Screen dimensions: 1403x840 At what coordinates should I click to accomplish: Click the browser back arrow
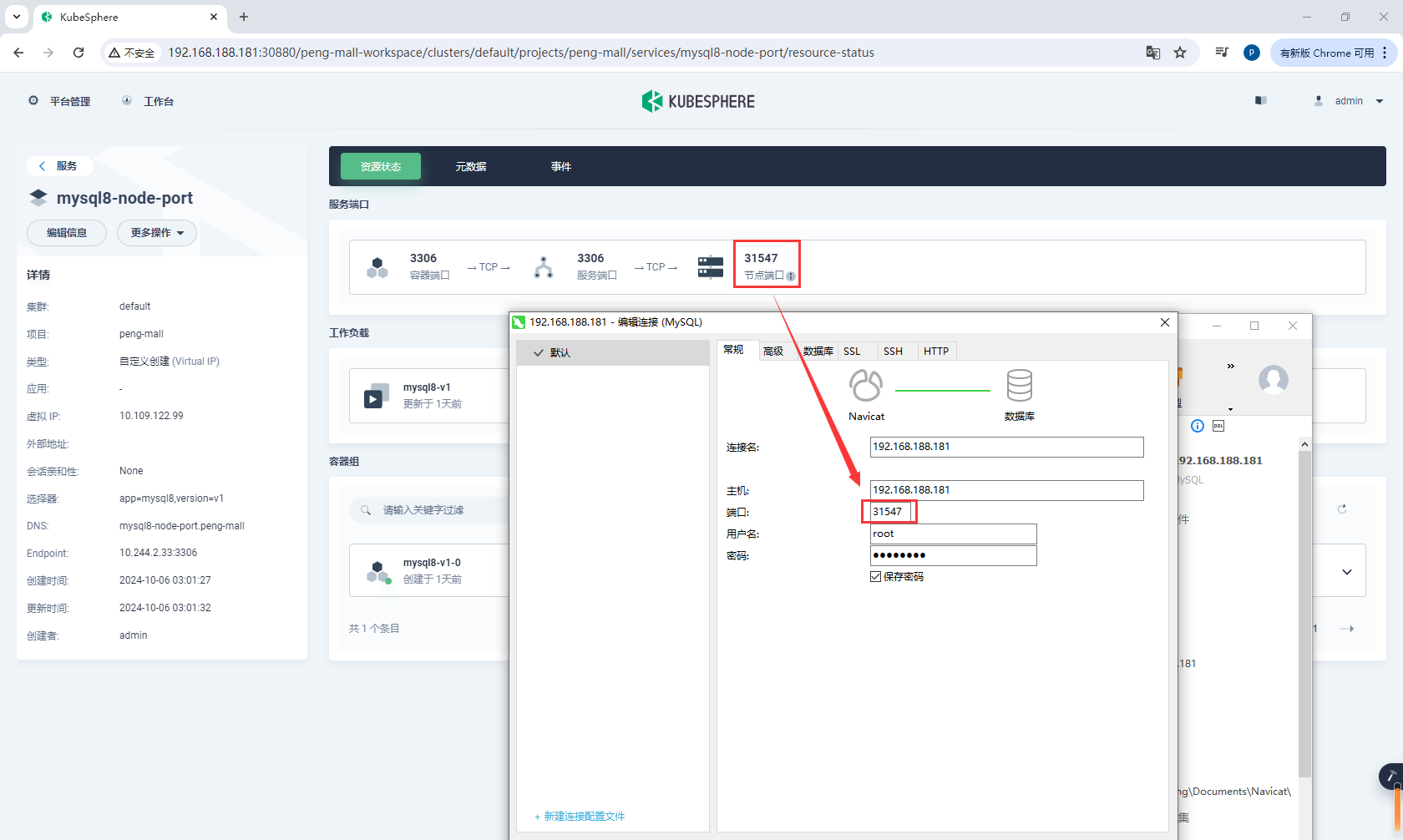click(18, 53)
